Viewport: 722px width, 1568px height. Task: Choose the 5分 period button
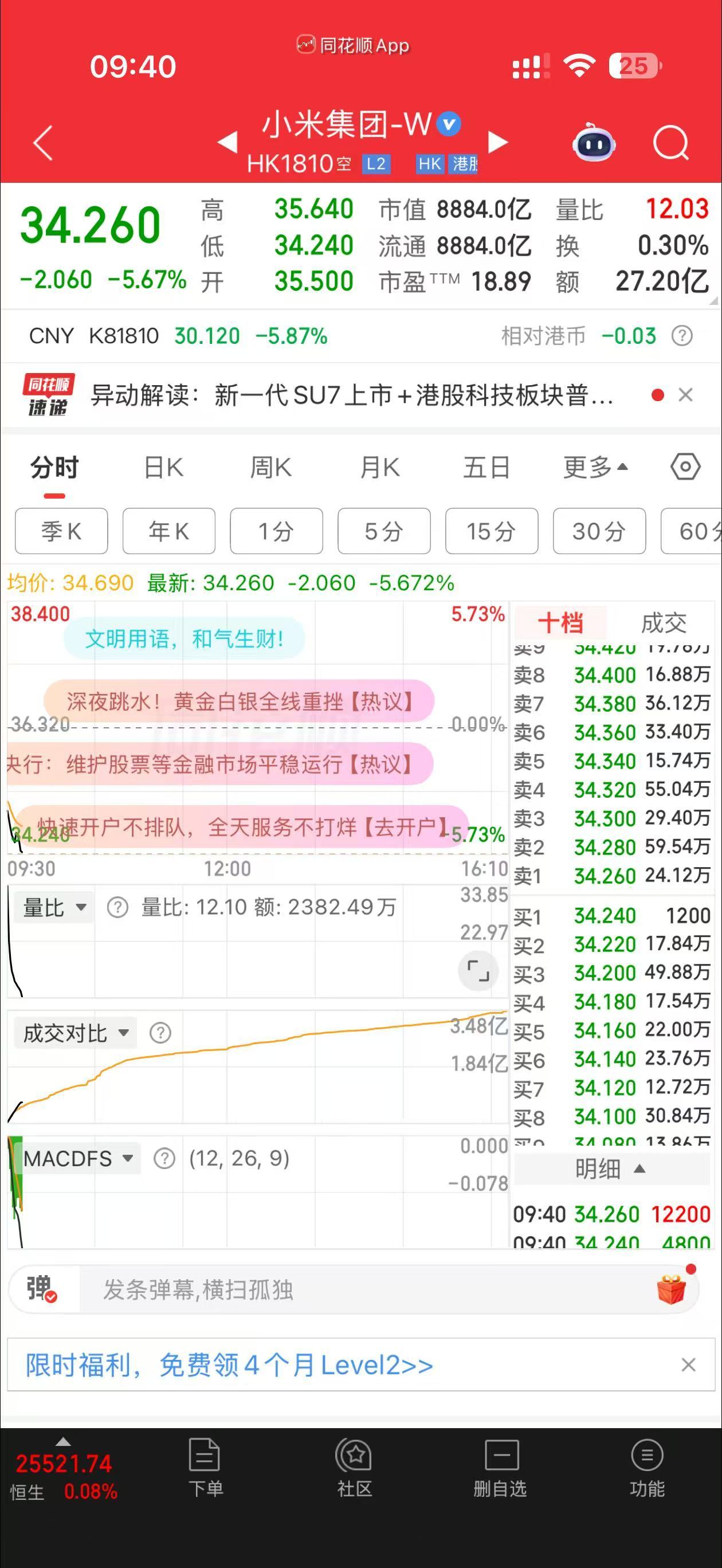click(x=384, y=531)
